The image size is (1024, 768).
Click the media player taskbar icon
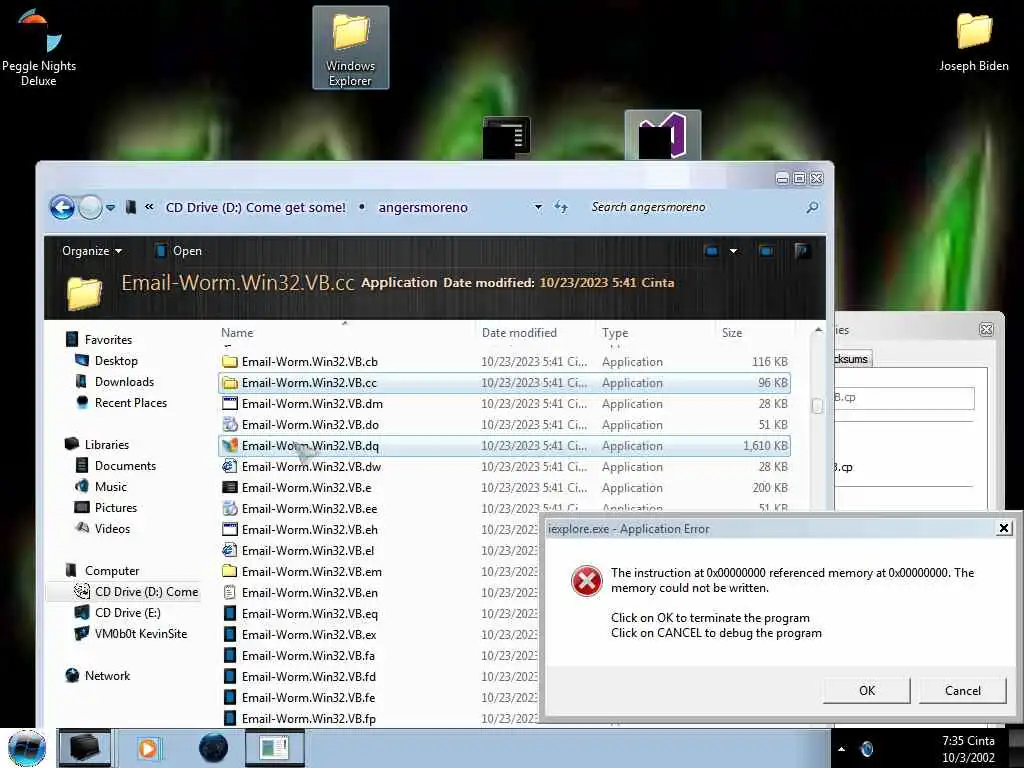click(x=148, y=748)
